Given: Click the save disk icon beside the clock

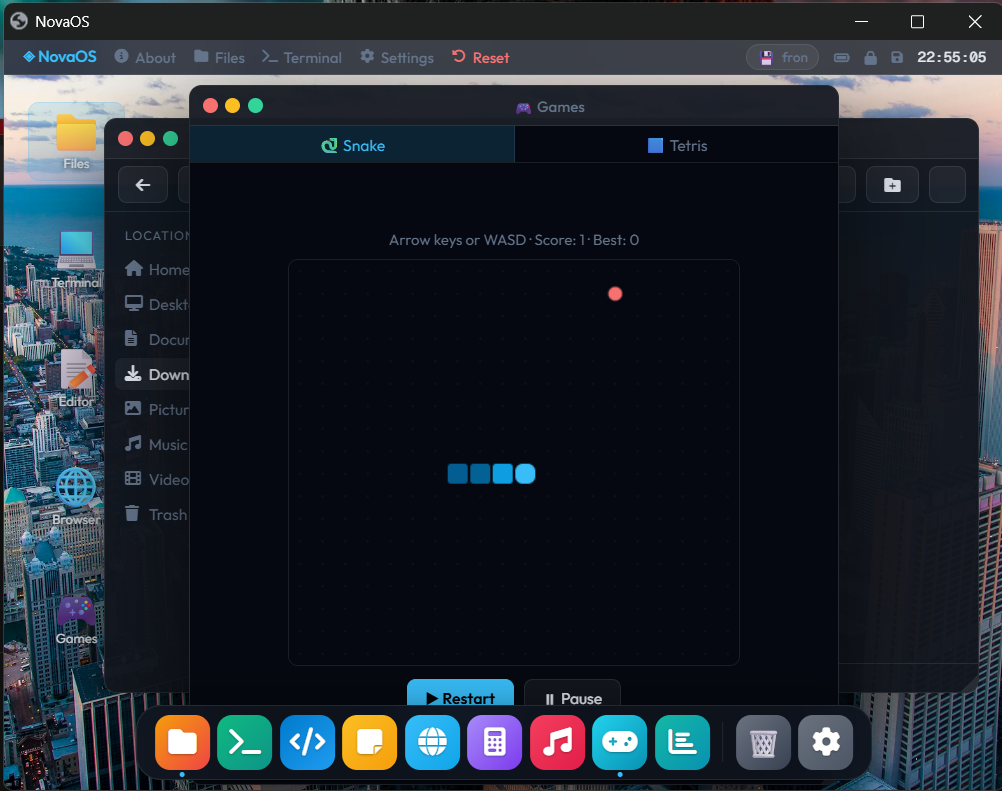Looking at the screenshot, I should pyautogui.click(x=897, y=58).
